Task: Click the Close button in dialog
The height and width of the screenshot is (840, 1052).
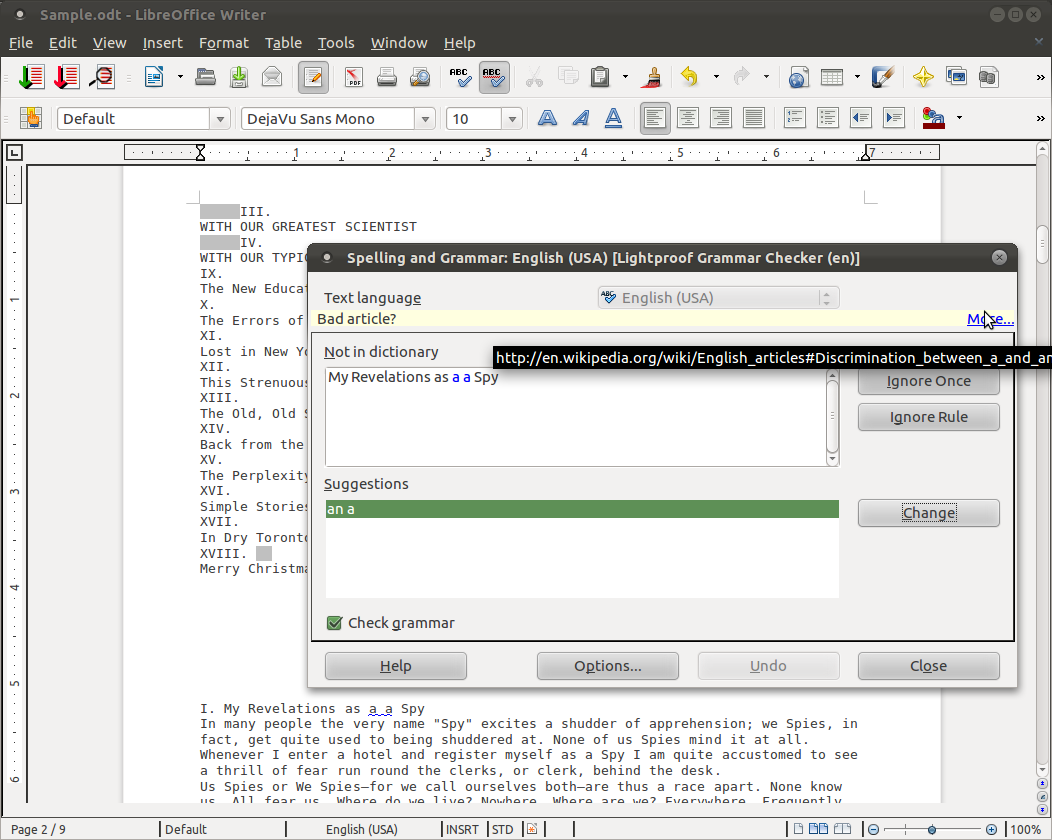Action: click(929, 666)
